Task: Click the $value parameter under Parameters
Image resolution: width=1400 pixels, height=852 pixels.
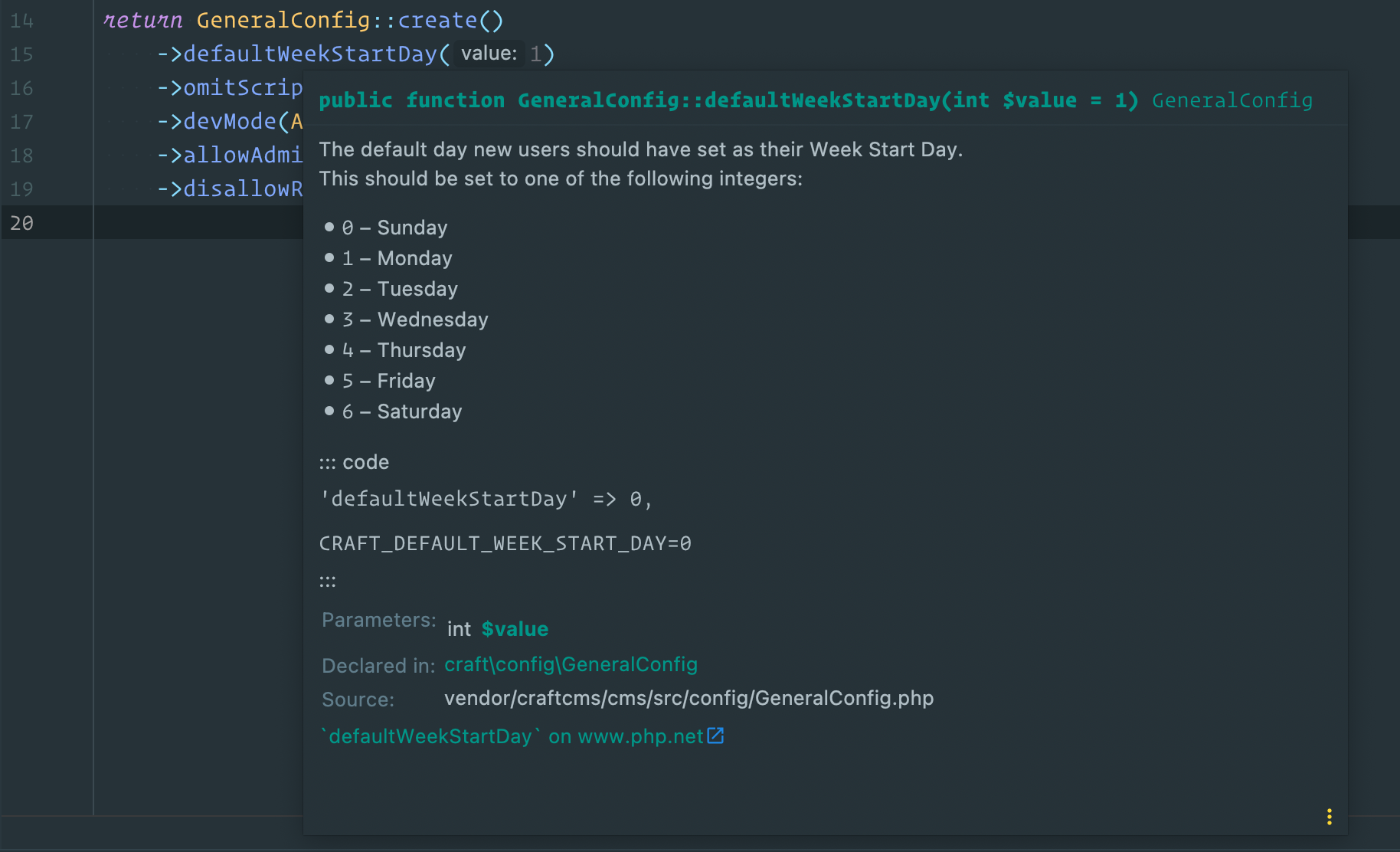Action: tap(514, 629)
